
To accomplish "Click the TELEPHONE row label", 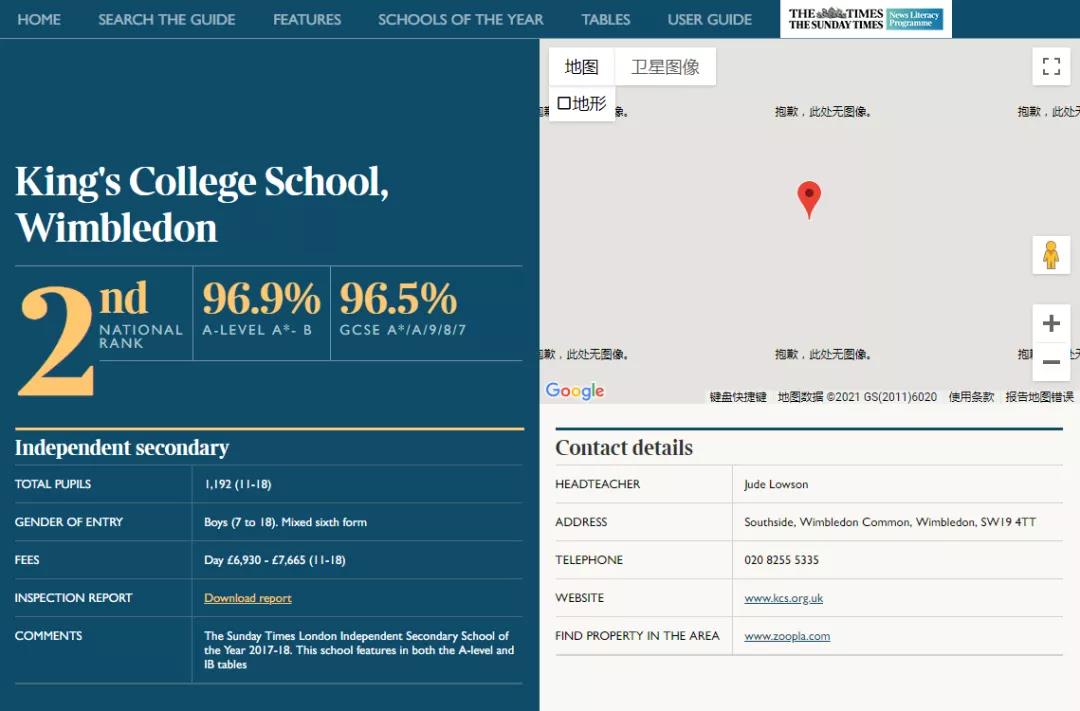I will [589, 560].
